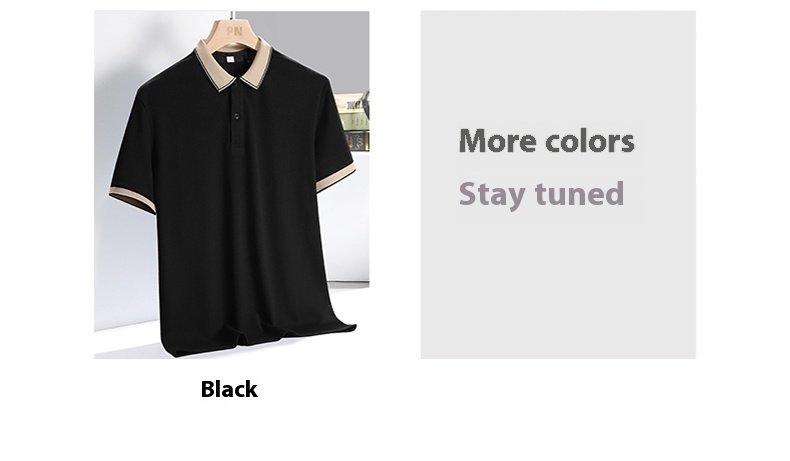Click the gray wall behind the hanger
The width and height of the screenshot is (790, 461).
[307, 40]
